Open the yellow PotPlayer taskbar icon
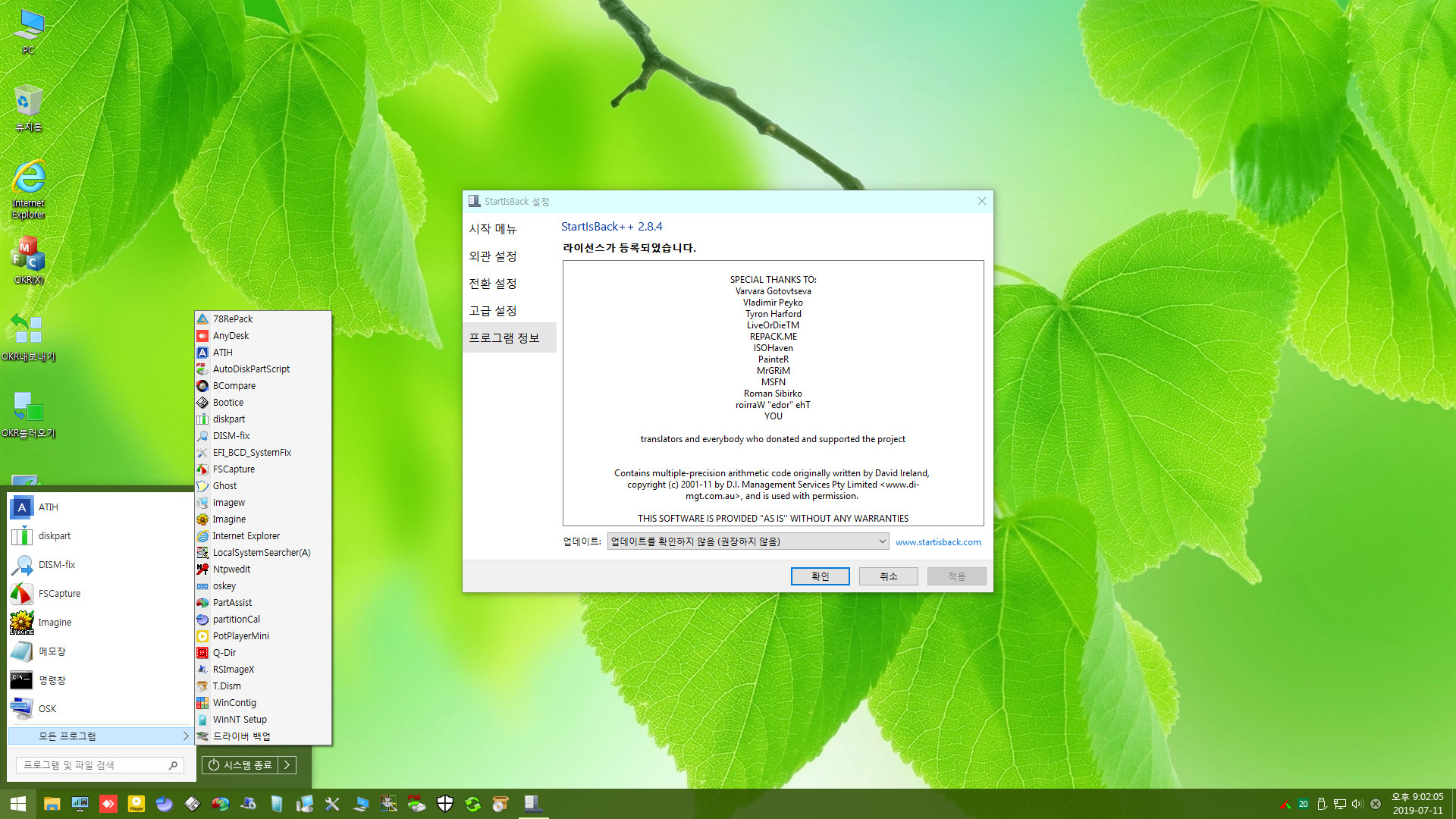1456x819 pixels. 136,804
